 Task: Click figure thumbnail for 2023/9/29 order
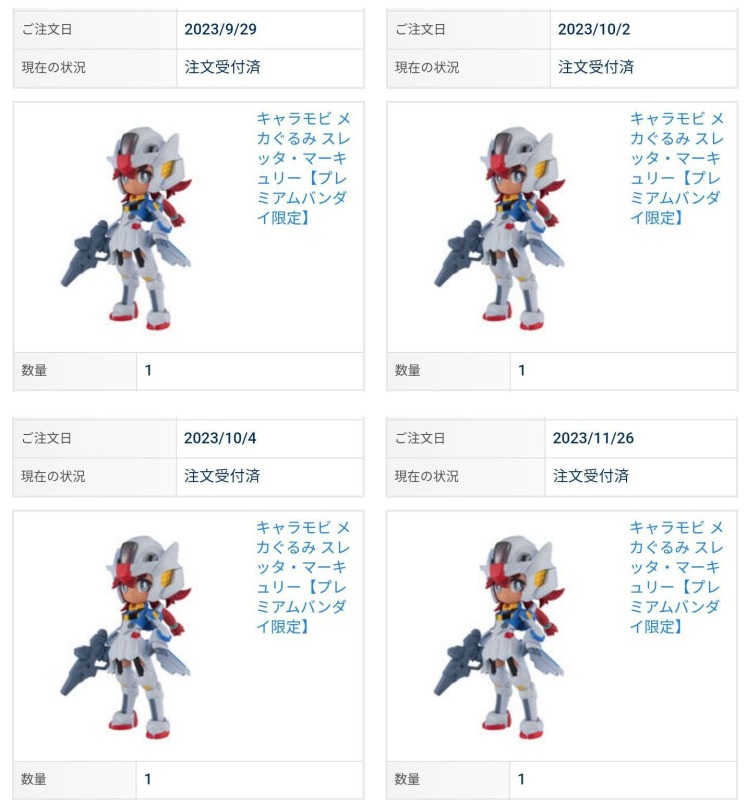coord(126,227)
